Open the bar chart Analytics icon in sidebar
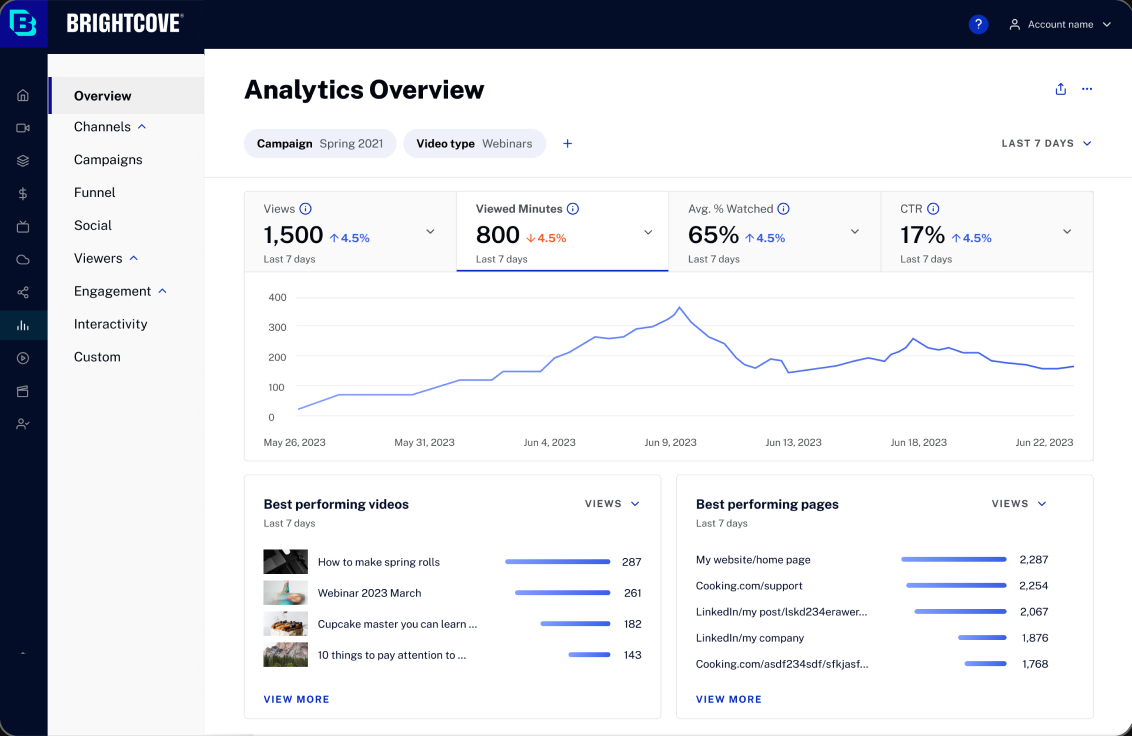1132x736 pixels. pyautogui.click(x=23, y=326)
